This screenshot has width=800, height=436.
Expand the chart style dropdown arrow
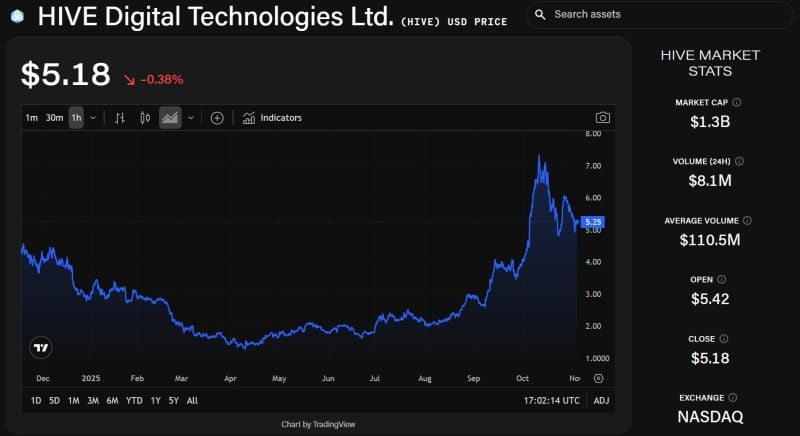pos(190,118)
